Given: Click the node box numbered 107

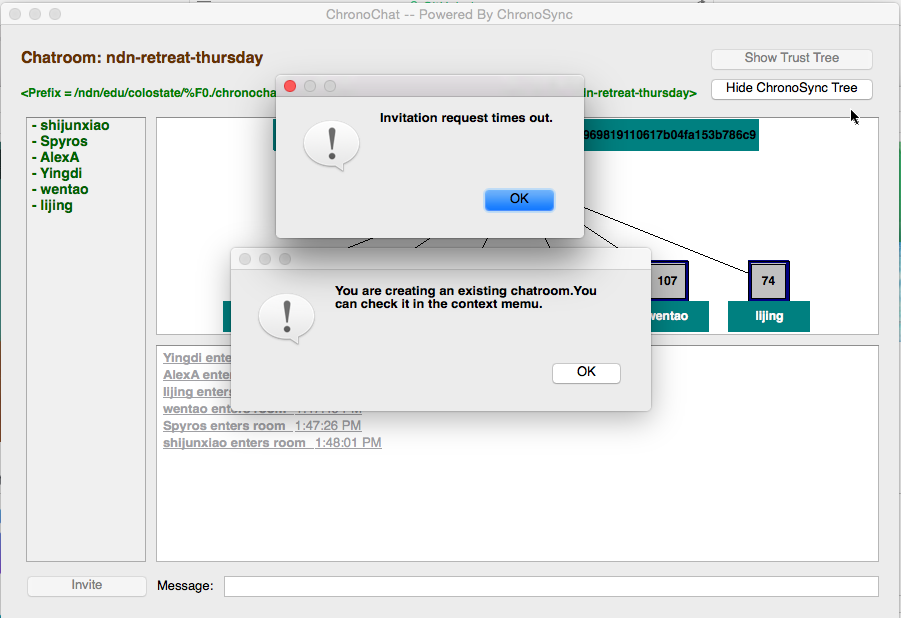Looking at the screenshot, I should (x=667, y=281).
